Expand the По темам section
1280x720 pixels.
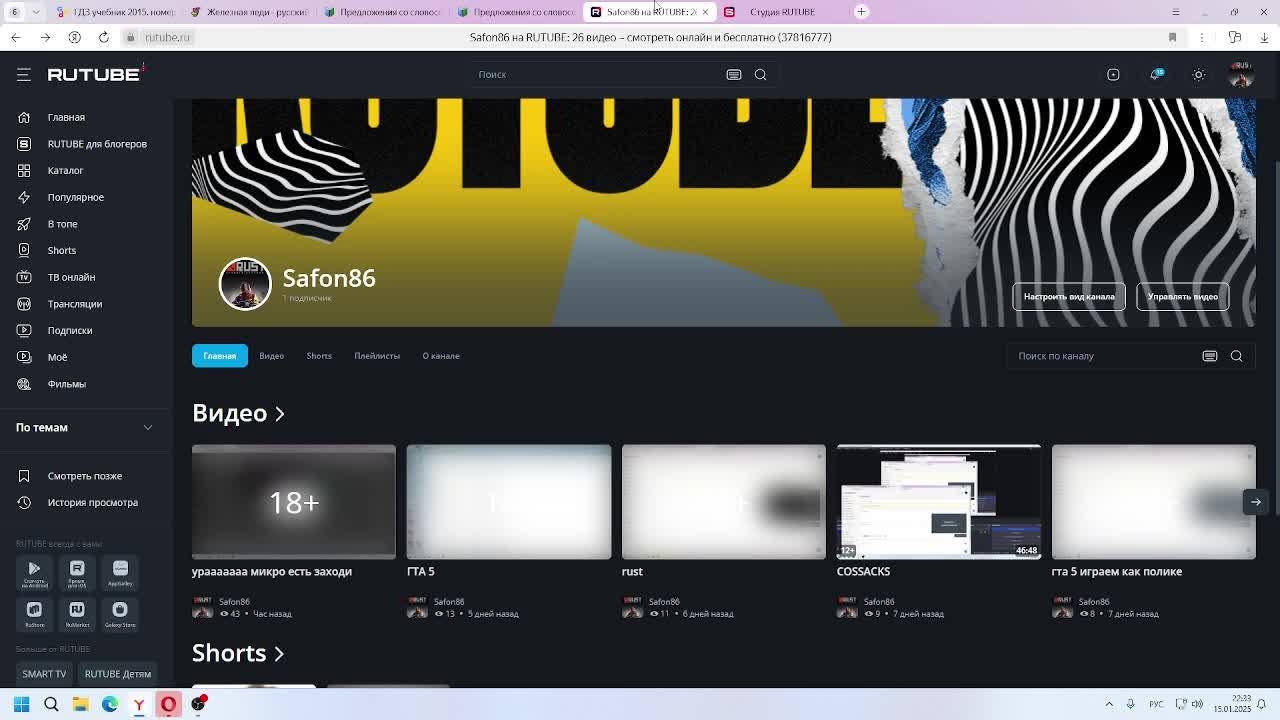pyautogui.click(x=84, y=427)
